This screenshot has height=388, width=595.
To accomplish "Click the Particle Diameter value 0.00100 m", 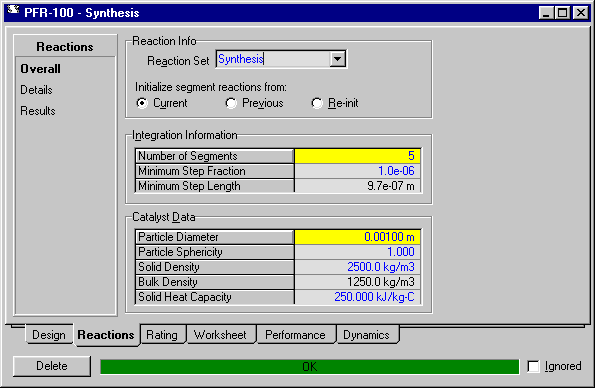I will [357, 237].
